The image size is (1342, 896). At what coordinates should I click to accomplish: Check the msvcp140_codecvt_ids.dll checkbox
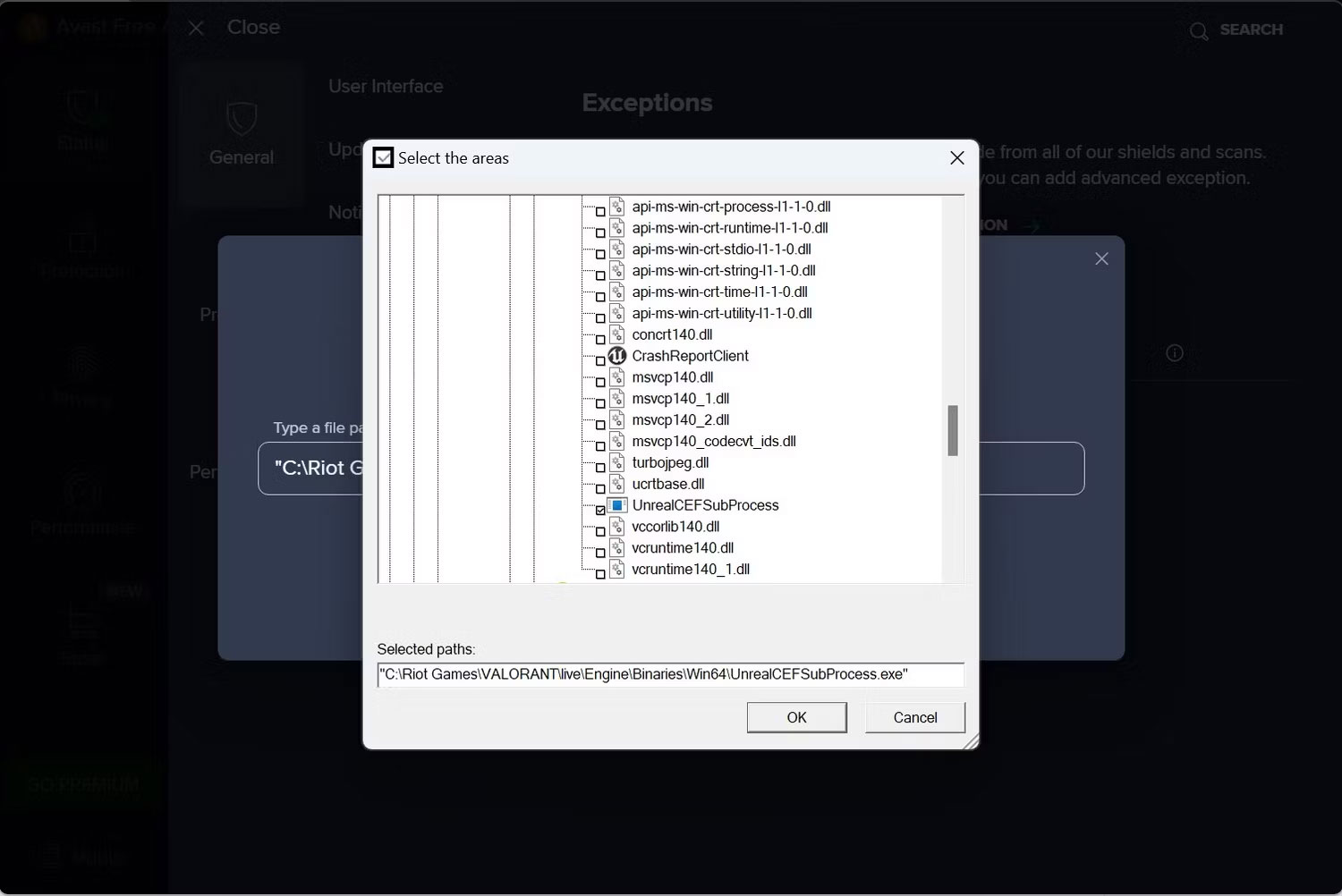coord(600,446)
